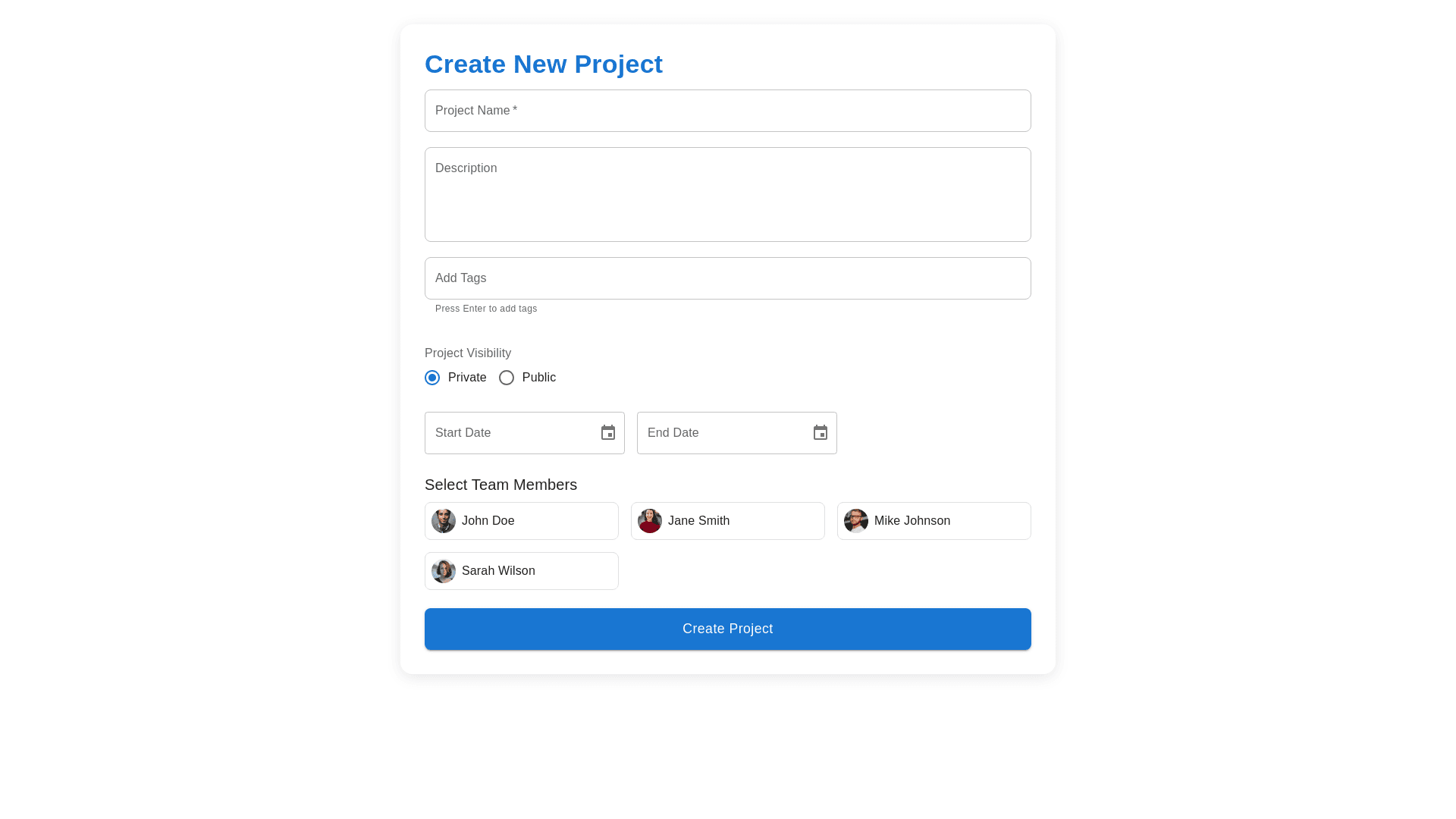Click the Start Date field
1456x819 pixels.
pos(512,433)
